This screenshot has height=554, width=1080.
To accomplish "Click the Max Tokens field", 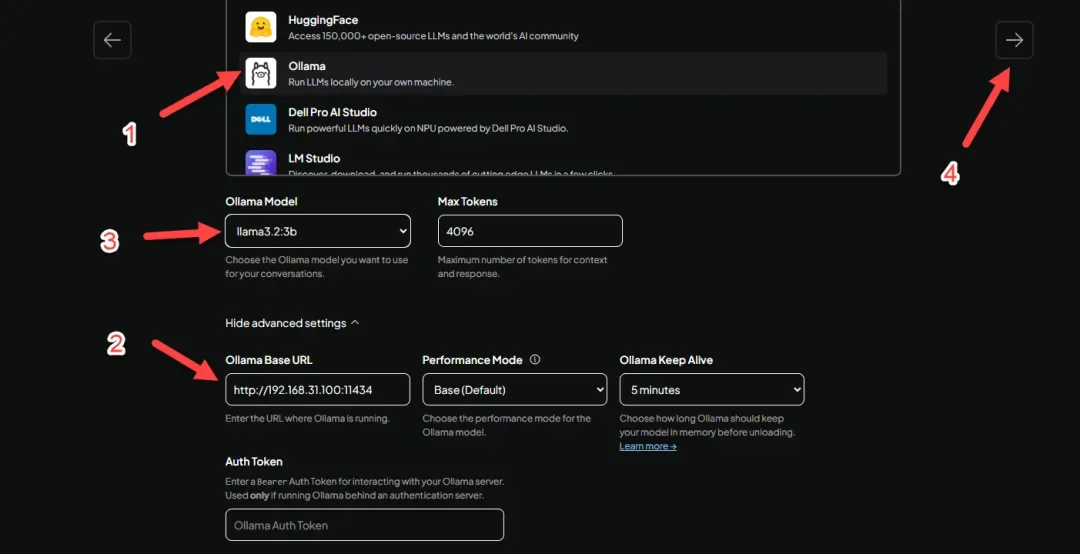I will 530,231.
